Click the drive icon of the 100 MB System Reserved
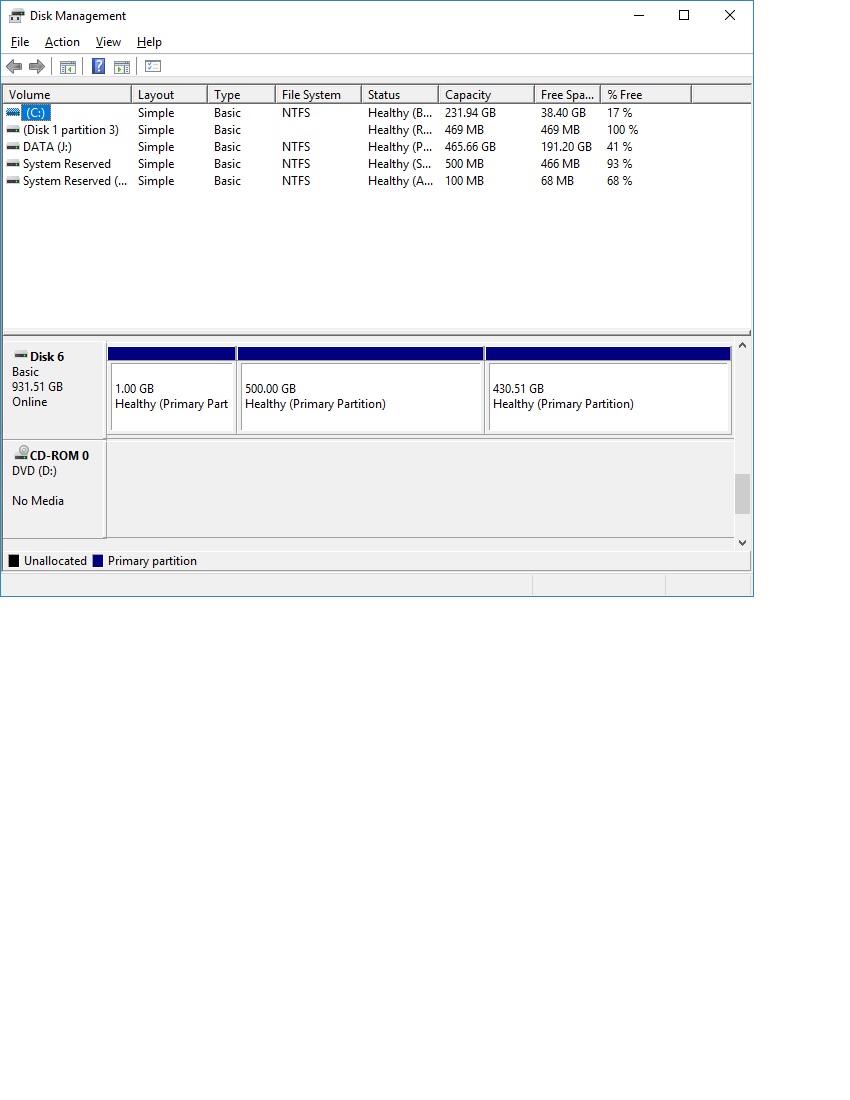This screenshot has width=850, height=1100. (x=13, y=180)
